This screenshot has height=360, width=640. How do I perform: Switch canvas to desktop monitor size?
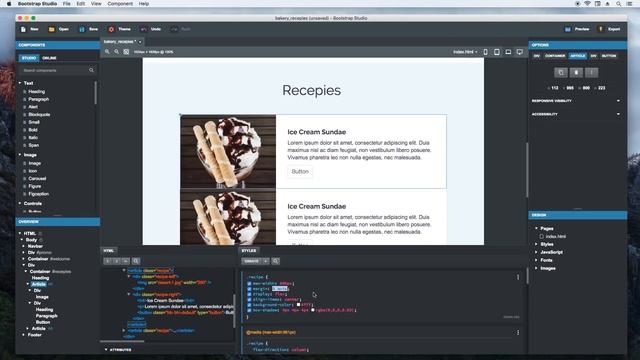[x=520, y=52]
